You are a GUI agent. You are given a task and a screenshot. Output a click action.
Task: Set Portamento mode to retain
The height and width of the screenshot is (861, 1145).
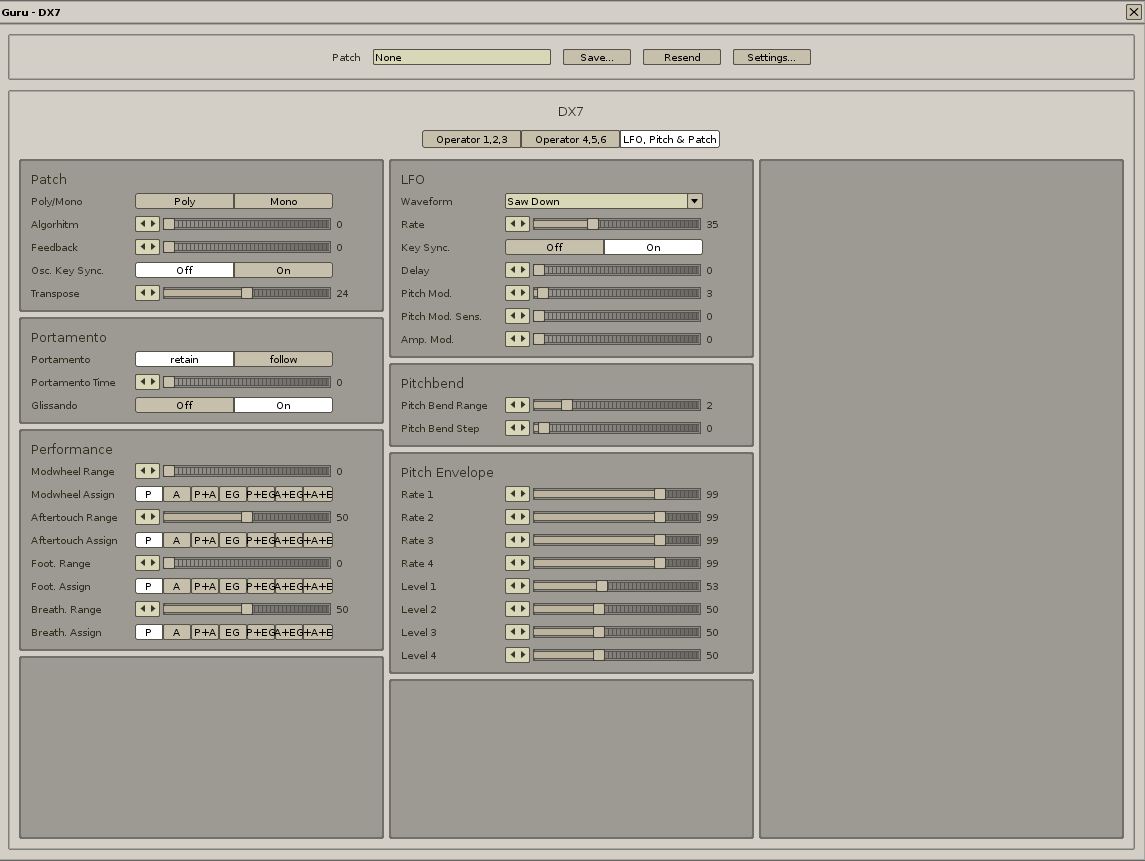(185, 359)
